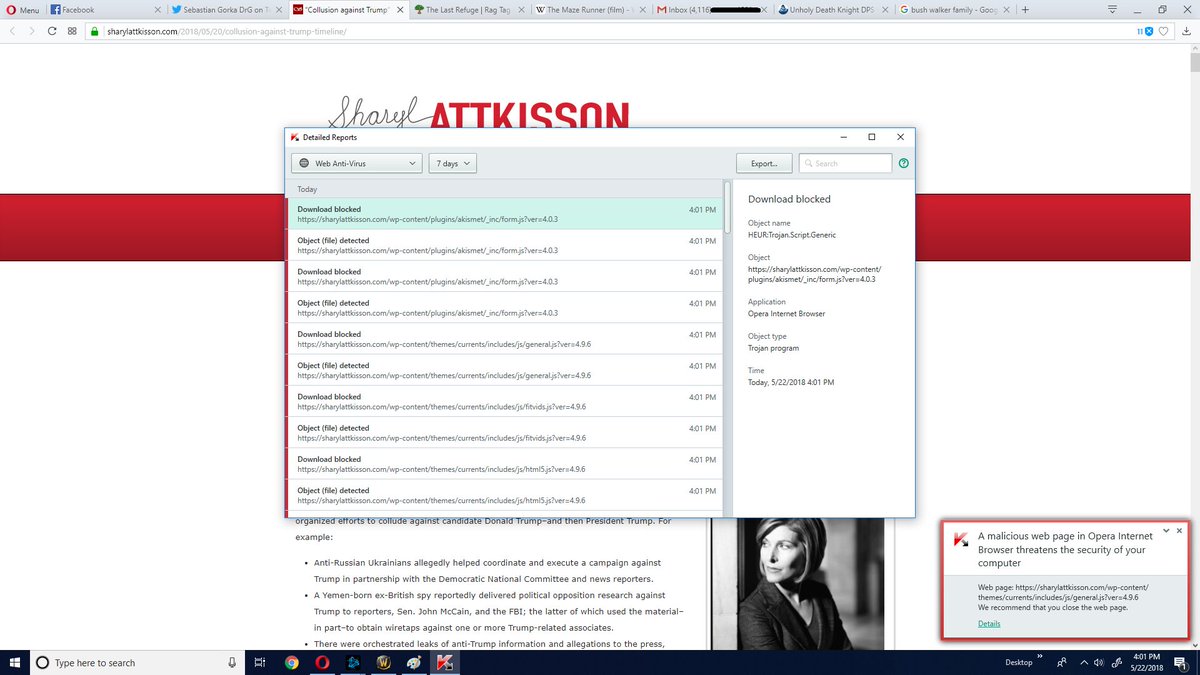1200x675 pixels.
Task: Click the green padlock security icon
Action: click(x=95, y=31)
